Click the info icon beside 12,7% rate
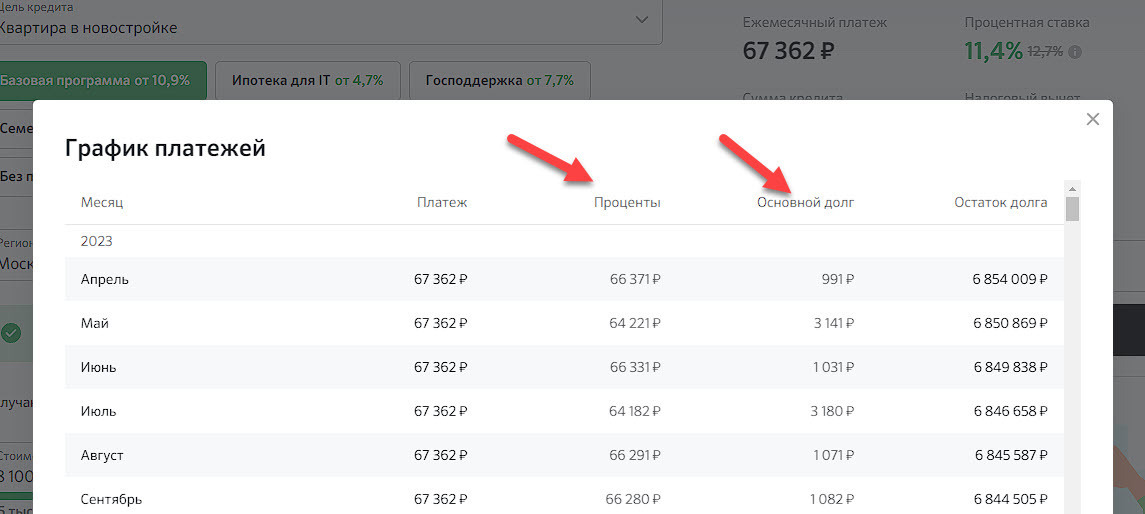Image resolution: width=1145 pixels, height=514 pixels. point(1075,53)
